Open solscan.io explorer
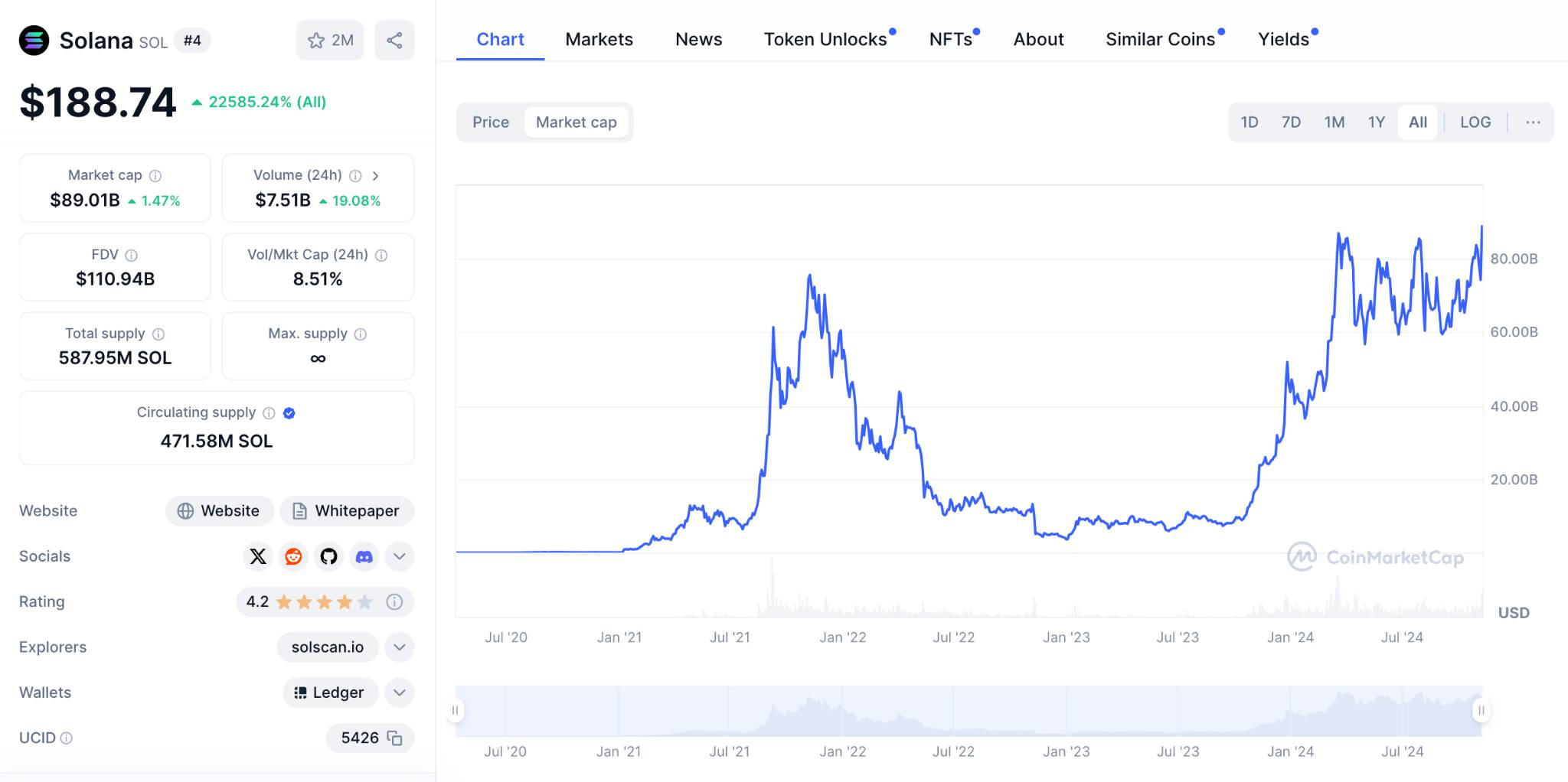 click(x=328, y=647)
